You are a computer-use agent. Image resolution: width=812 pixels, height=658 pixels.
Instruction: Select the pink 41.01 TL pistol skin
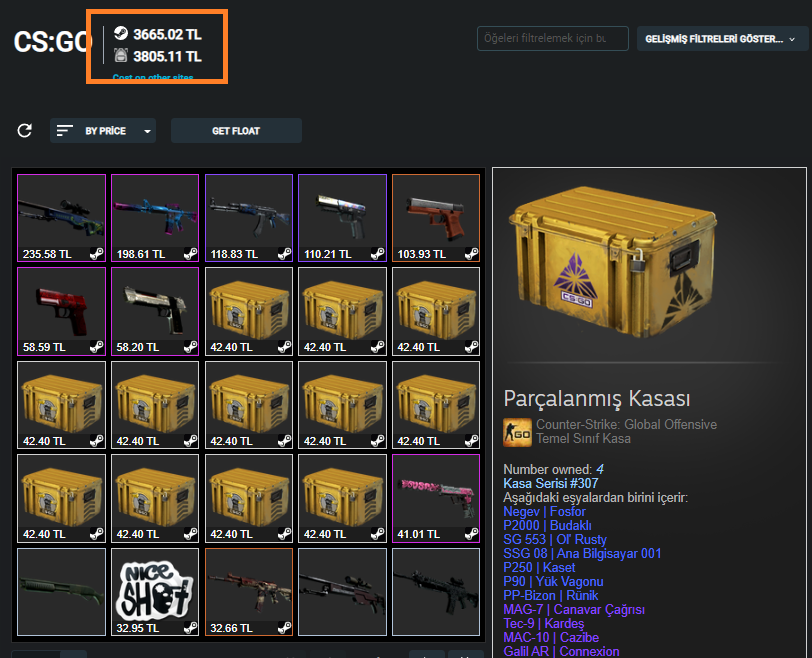click(436, 499)
